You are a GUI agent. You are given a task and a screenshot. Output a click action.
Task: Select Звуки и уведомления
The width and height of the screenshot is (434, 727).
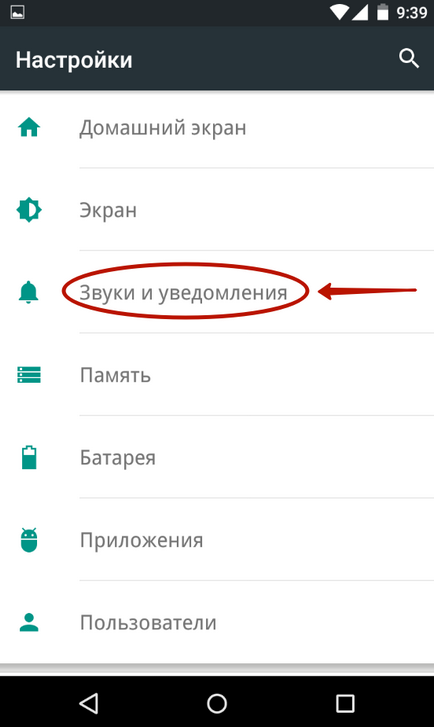pyautogui.click(x=217, y=293)
